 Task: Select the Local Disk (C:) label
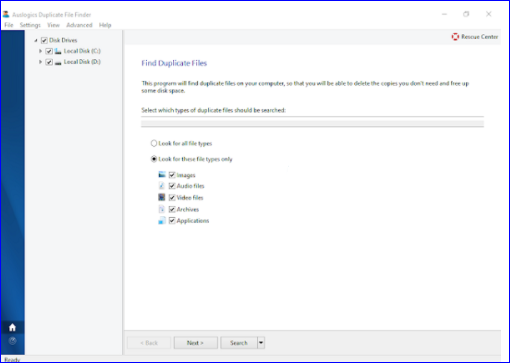pyautogui.click(x=82, y=51)
